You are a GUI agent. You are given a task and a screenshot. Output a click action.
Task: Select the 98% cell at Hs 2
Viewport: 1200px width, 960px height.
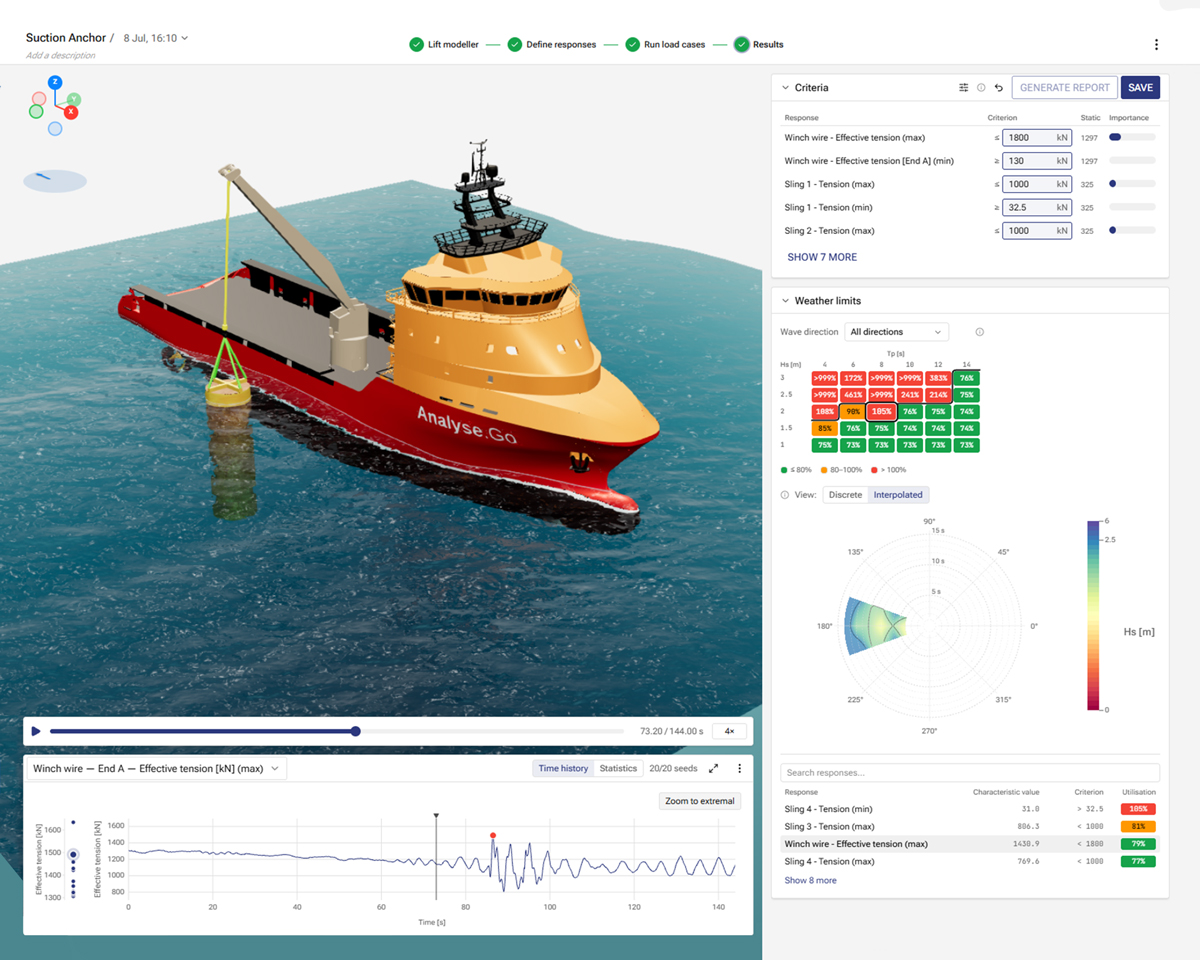(853, 411)
